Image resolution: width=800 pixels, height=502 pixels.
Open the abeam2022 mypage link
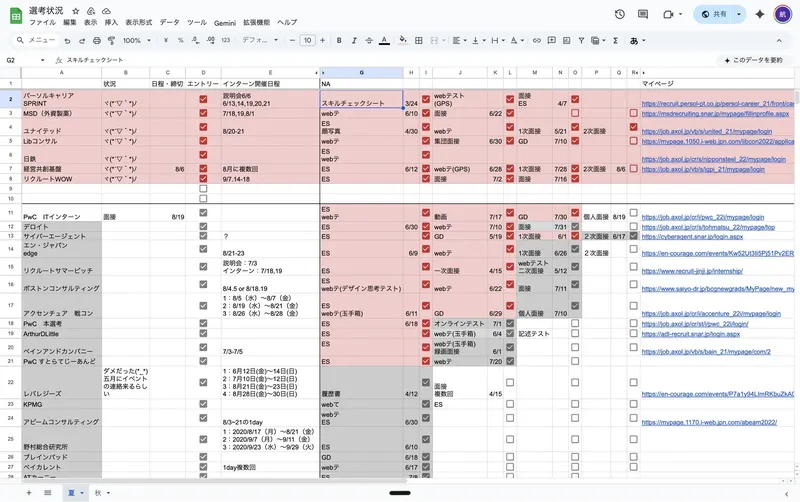pyautogui.click(x=709, y=422)
